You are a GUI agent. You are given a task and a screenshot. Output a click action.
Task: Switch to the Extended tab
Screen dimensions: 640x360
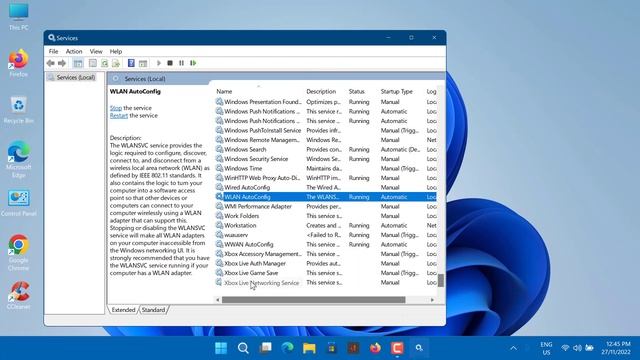[x=123, y=310]
